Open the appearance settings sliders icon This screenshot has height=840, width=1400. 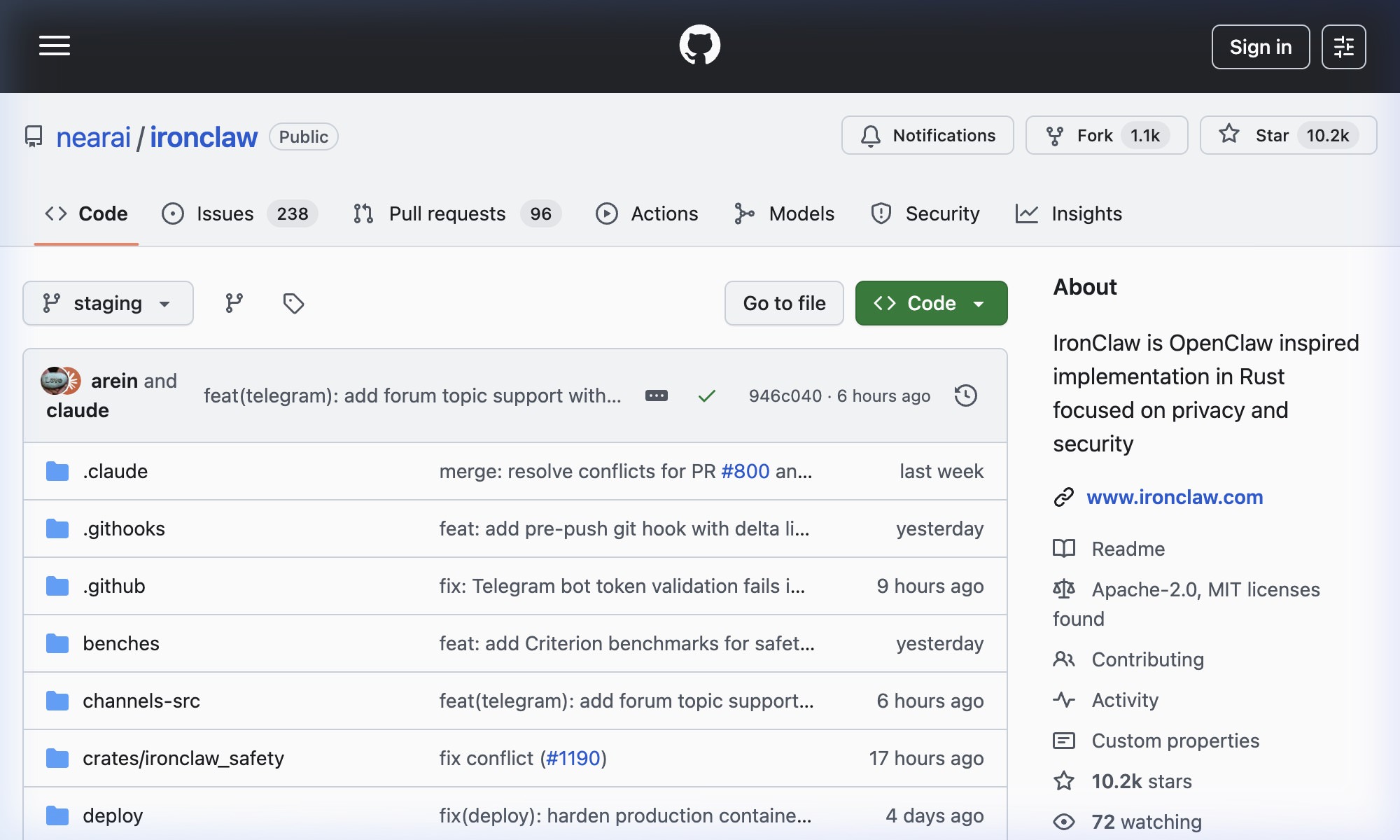point(1343,47)
